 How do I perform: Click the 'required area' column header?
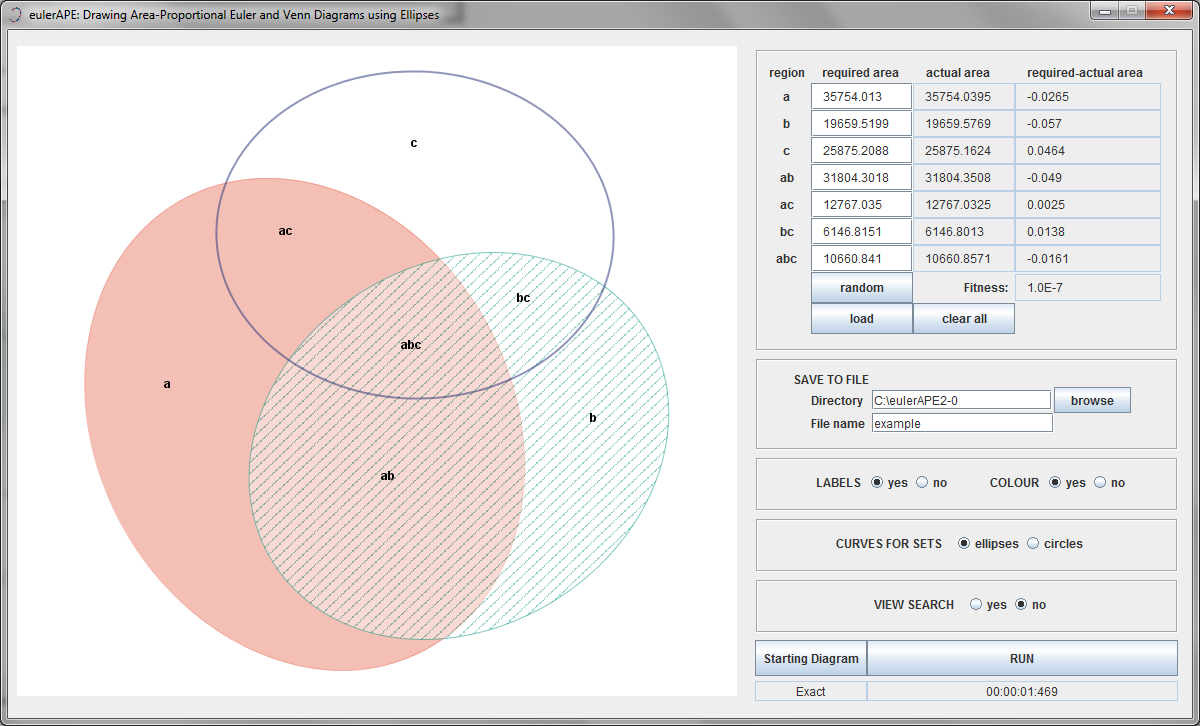[860, 73]
